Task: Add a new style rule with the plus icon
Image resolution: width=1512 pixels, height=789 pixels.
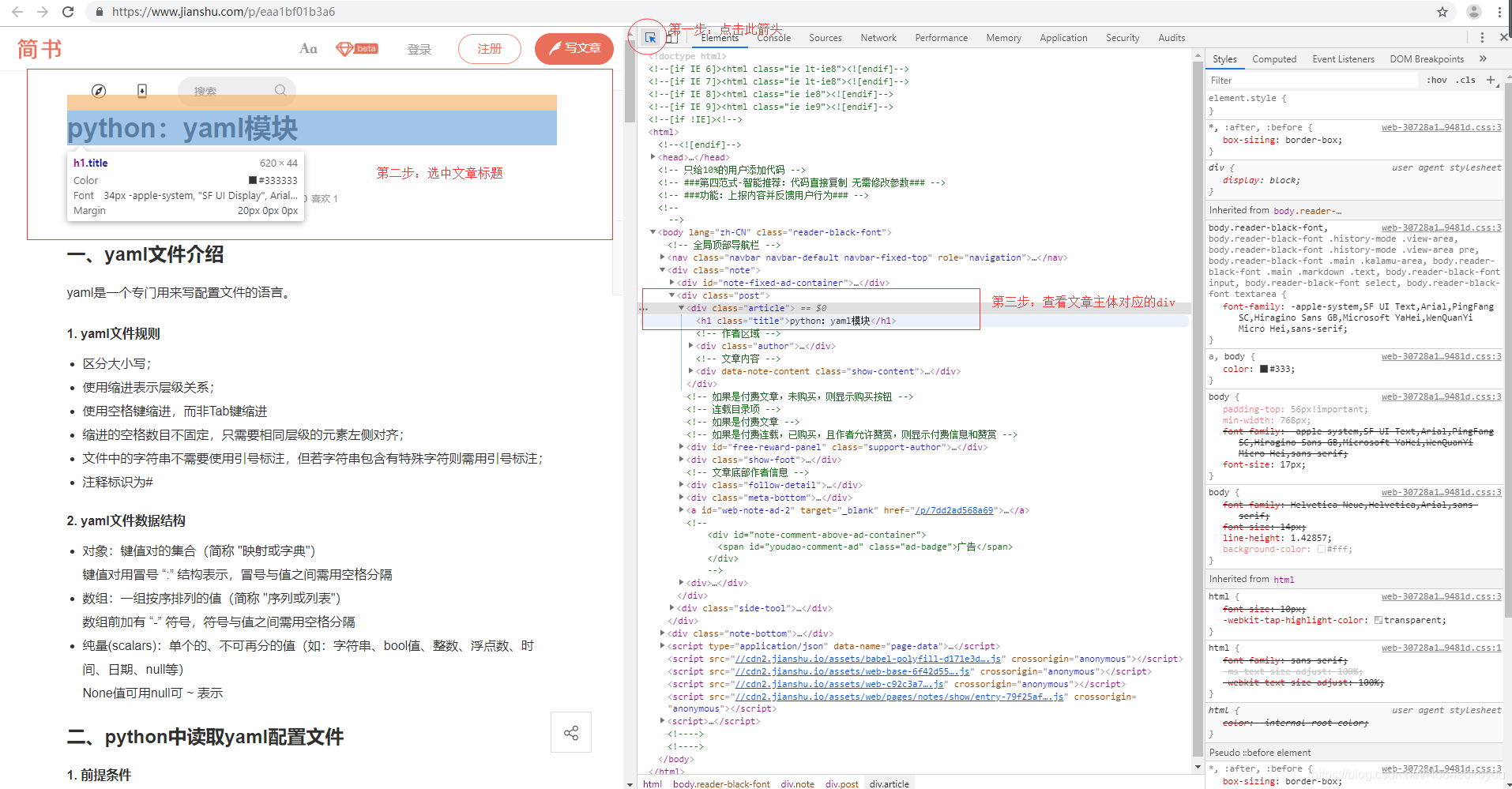Action: click(x=1491, y=80)
